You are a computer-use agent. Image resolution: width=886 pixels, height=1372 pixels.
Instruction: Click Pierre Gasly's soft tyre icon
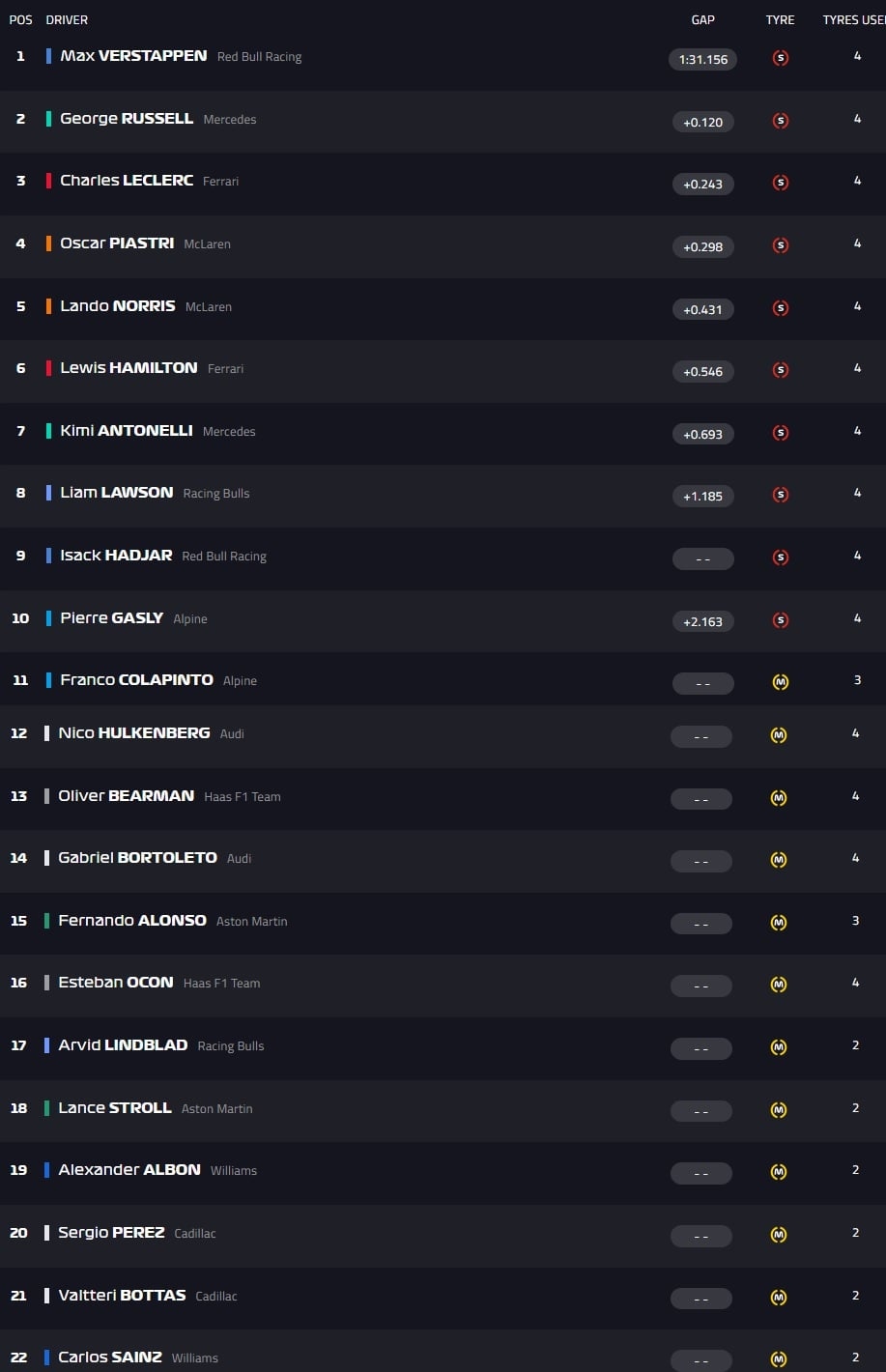coord(781,620)
